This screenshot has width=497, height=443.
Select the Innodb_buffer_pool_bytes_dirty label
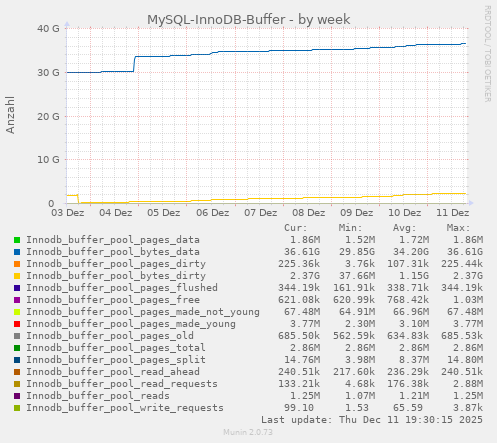[x=116, y=276]
